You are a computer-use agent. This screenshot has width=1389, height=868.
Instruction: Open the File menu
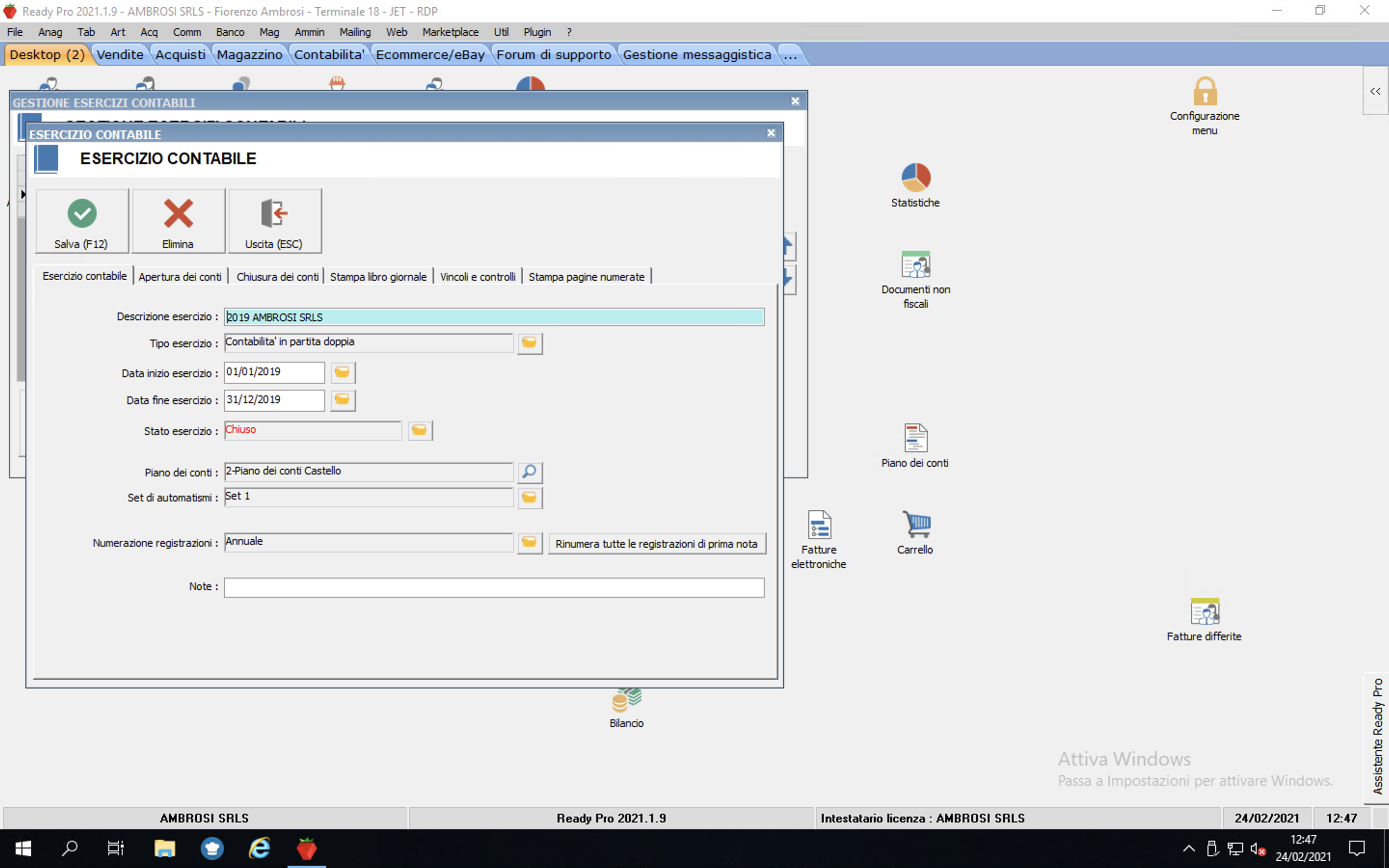pos(15,32)
